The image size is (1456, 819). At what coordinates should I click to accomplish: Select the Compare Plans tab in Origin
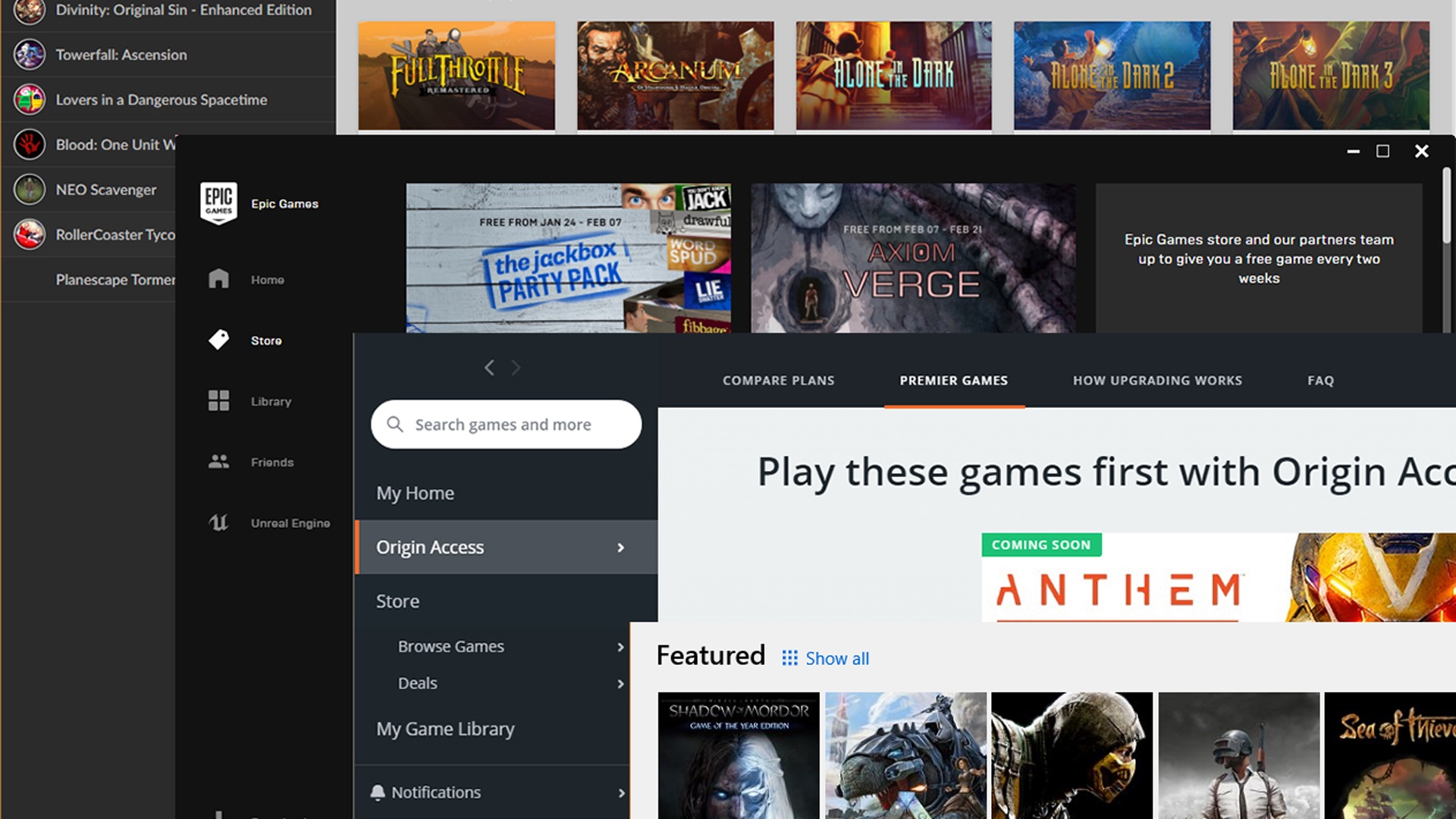click(x=778, y=380)
